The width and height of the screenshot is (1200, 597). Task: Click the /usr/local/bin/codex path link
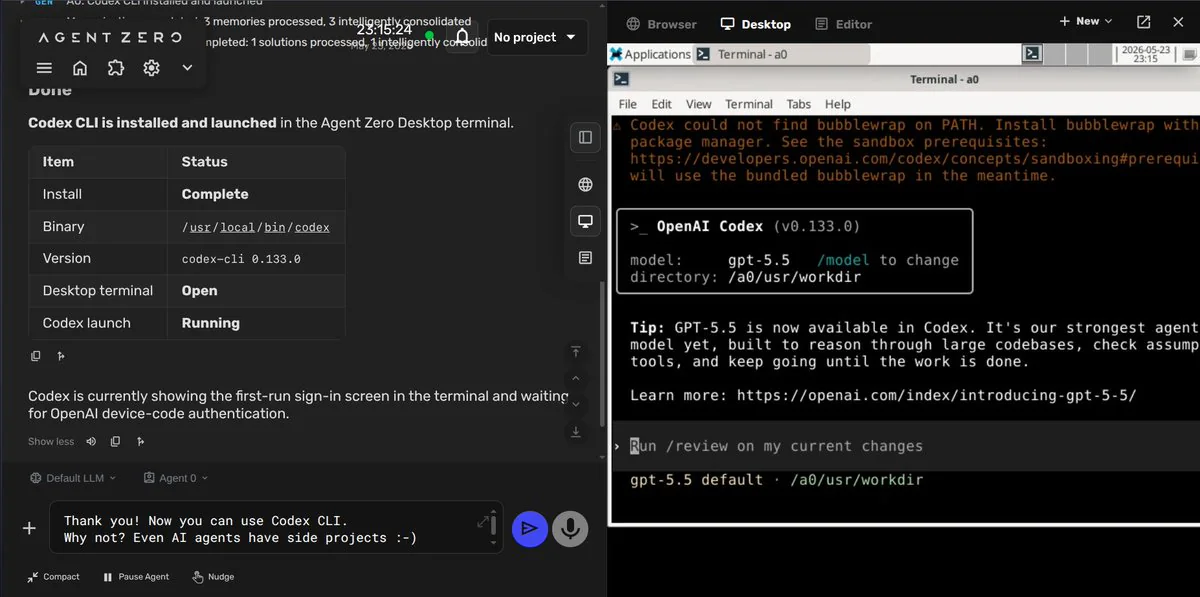click(x=255, y=227)
